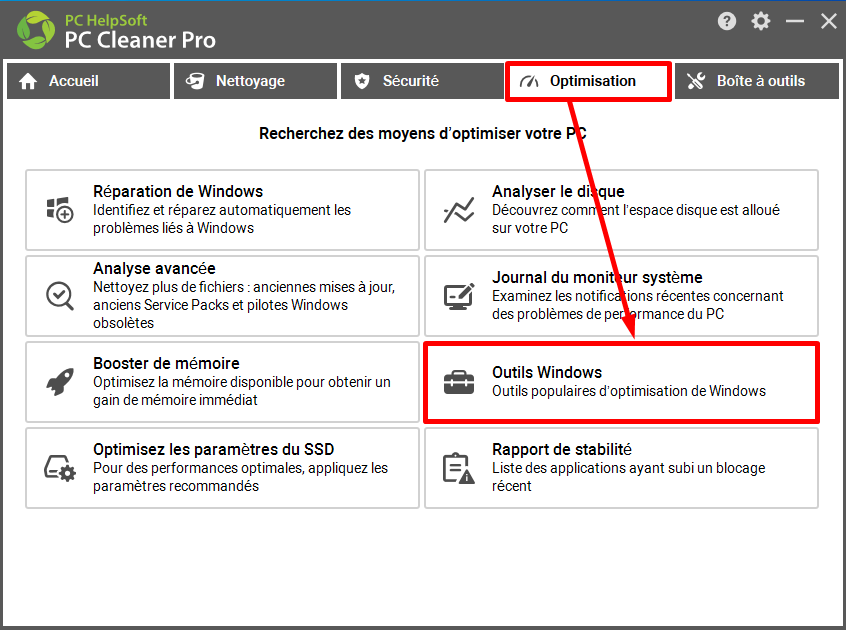Click the chart icon for Analyser le disque
This screenshot has height=630, width=846.
click(x=459, y=210)
